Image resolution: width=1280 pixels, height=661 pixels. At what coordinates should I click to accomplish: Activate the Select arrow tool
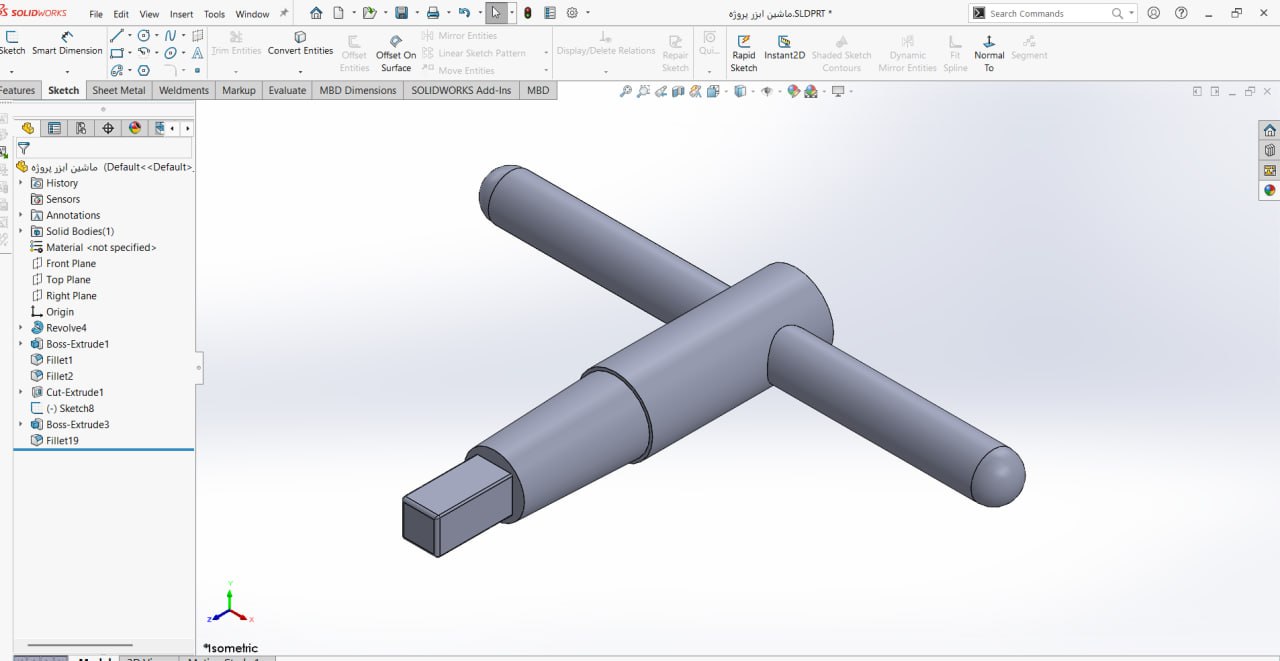click(x=496, y=13)
